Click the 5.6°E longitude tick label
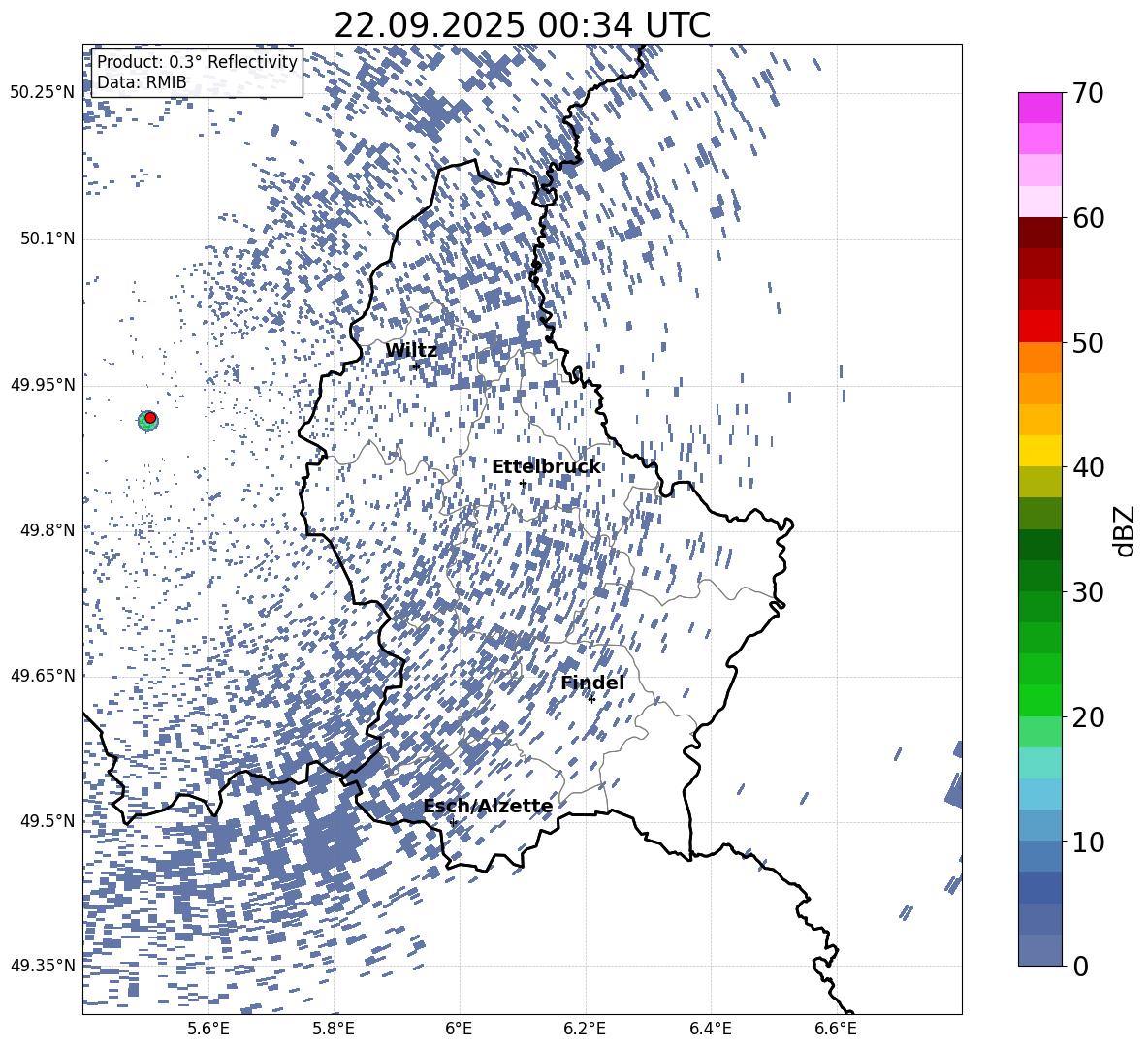Viewport: 1148px width, 1048px height. click(x=208, y=1030)
